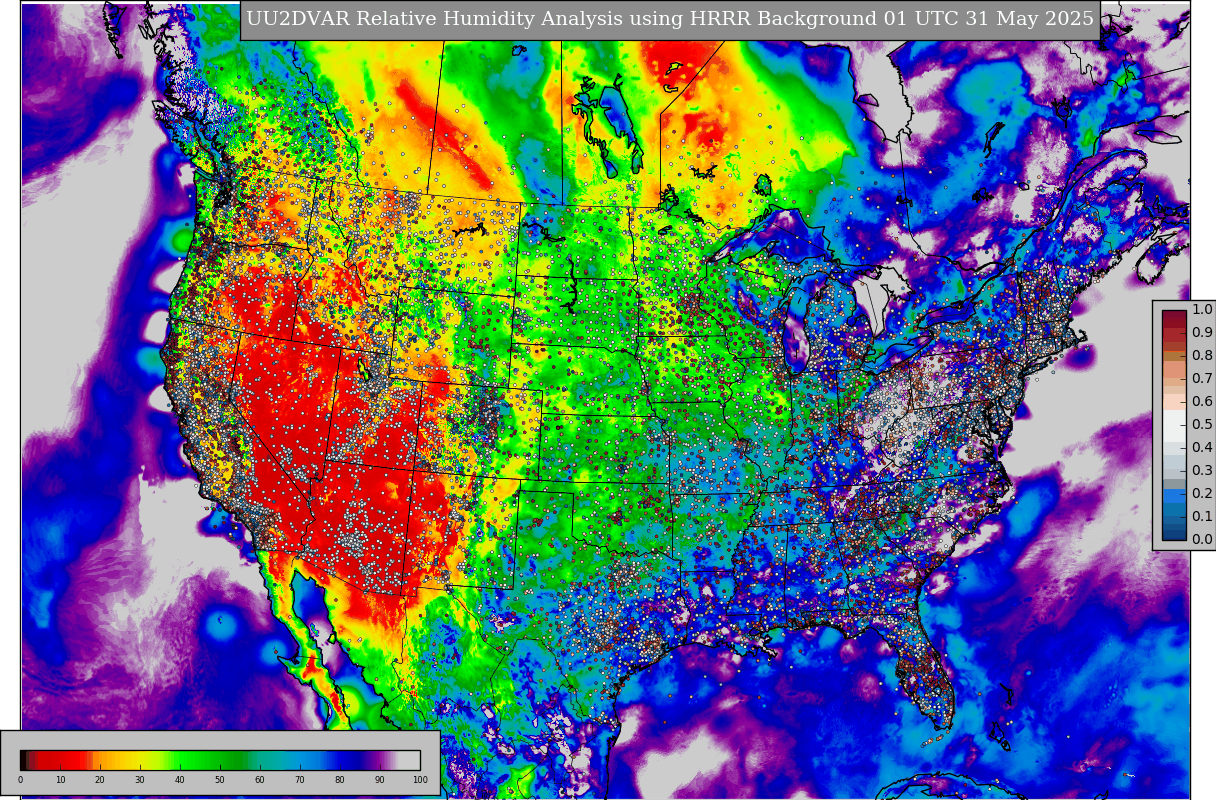The image size is (1216, 800).
Task: Click the '0.2' label on the right legend
Action: click(1202, 493)
